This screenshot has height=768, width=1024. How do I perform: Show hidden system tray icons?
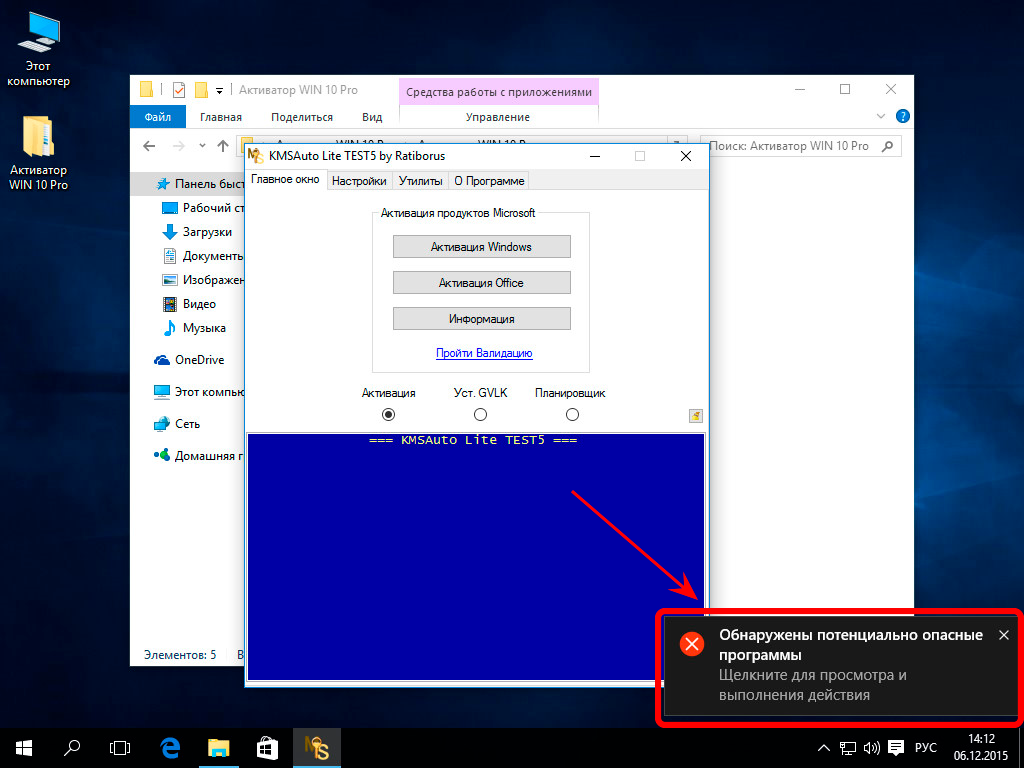(823, 748)
